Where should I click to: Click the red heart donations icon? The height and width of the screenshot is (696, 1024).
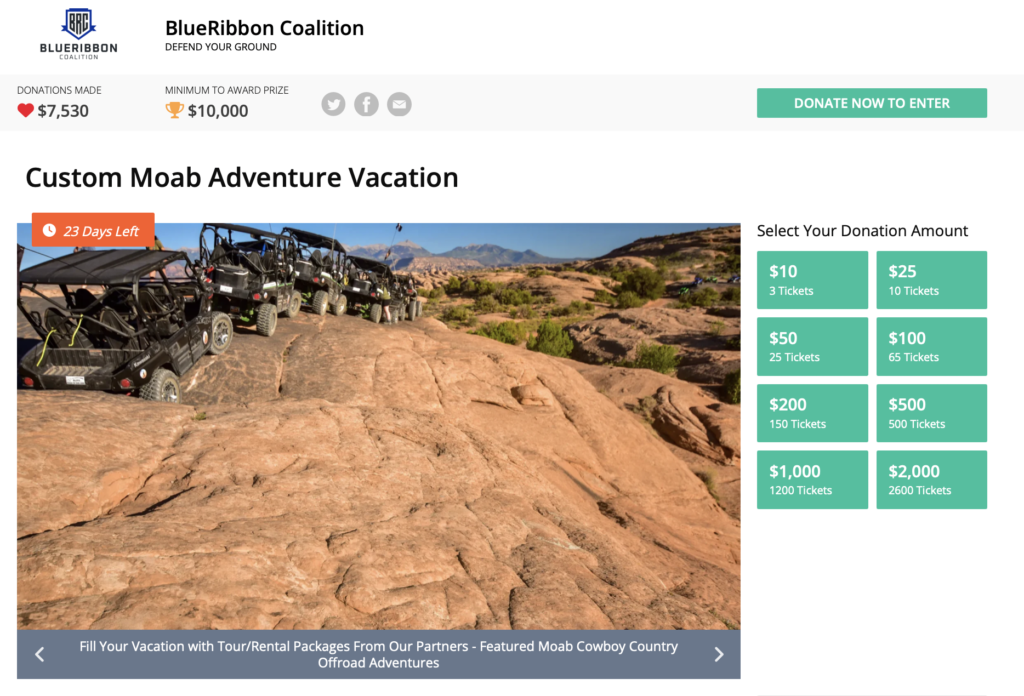(x=25, y=110)
